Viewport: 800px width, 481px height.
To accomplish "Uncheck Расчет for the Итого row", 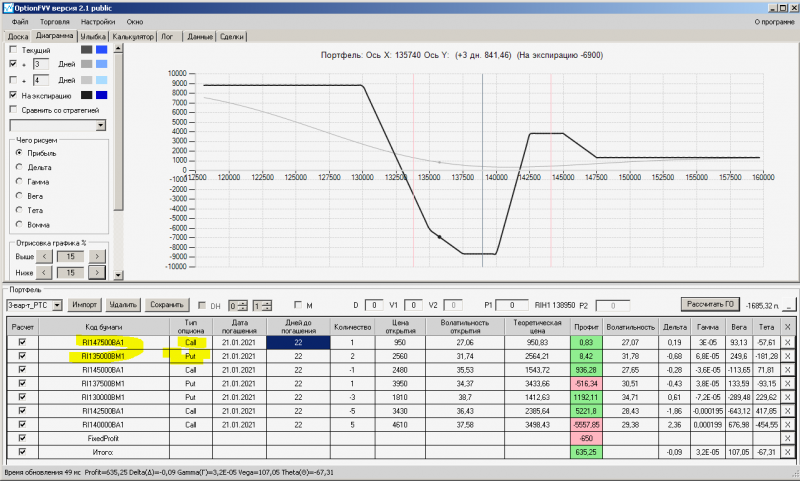I will (x=22, y=451).
